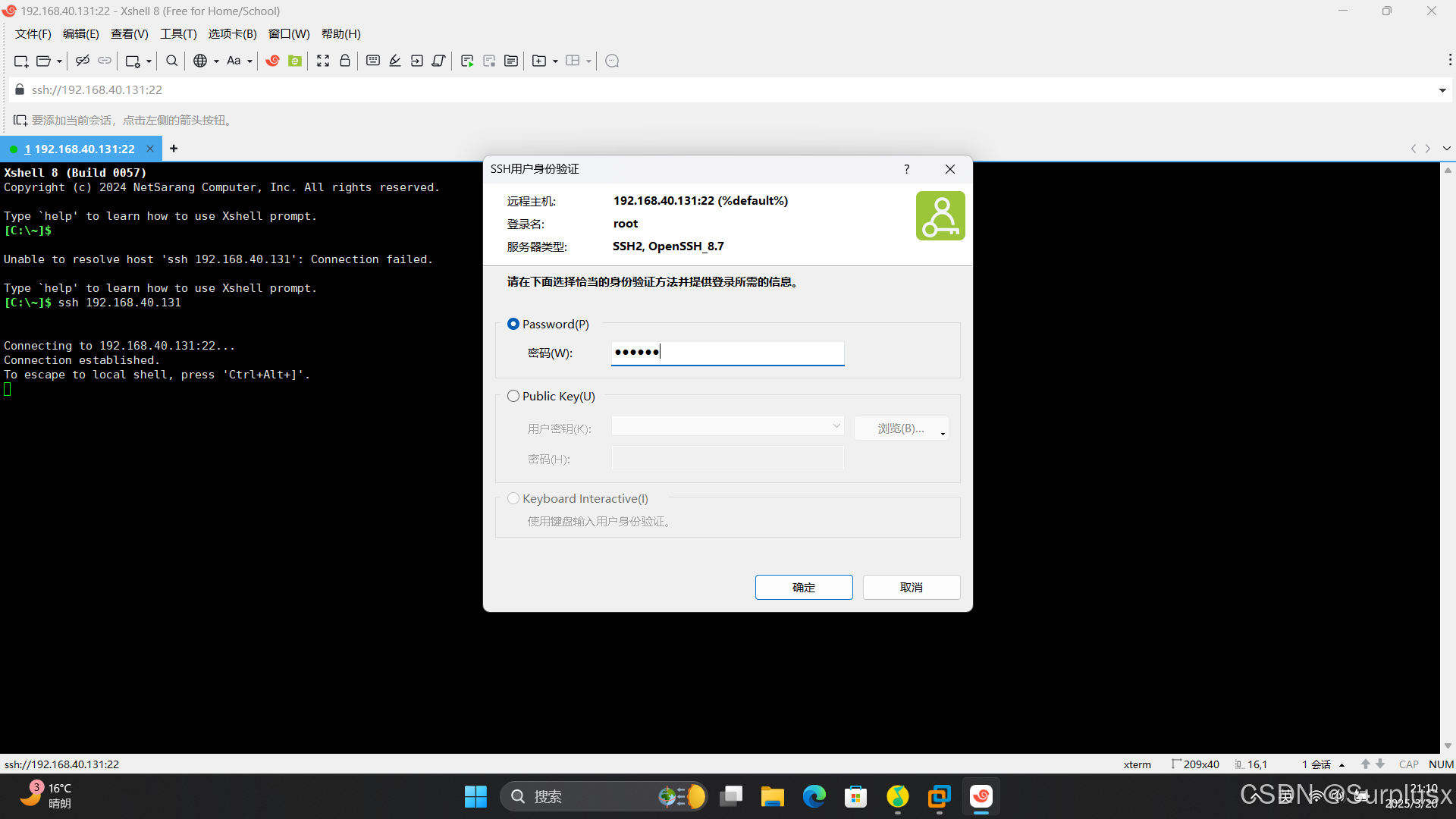Image resolution: width=1456 pixels, height=819 pixels.
Task: Select the Password authentication radio button
Action: point(513,324)
